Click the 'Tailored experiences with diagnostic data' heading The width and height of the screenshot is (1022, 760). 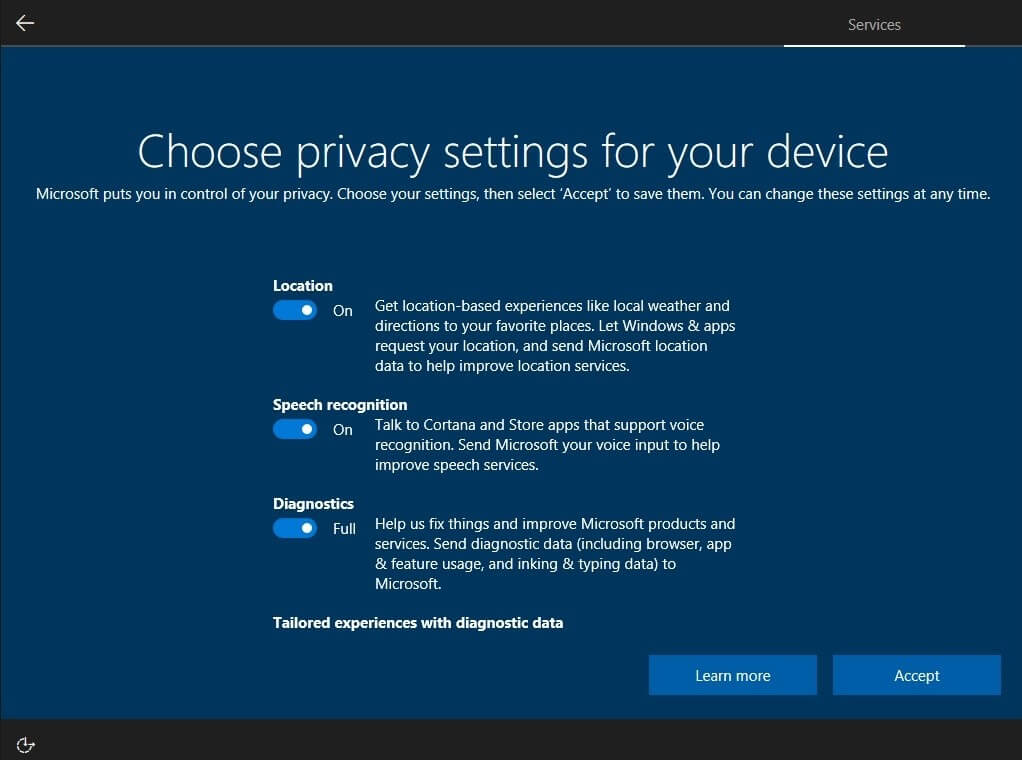click(418, 623)
